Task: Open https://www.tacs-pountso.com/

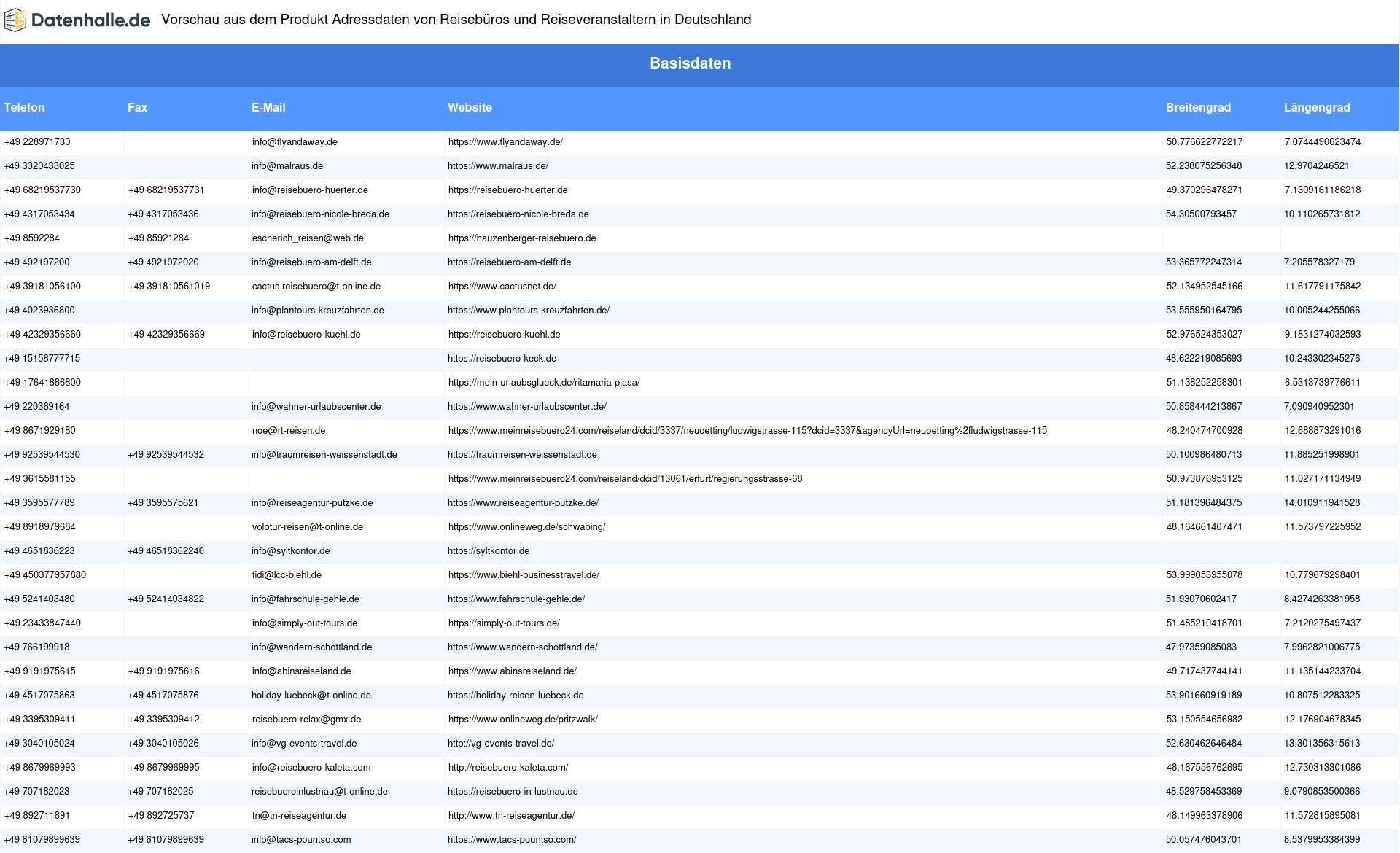Action: (512, 840)
